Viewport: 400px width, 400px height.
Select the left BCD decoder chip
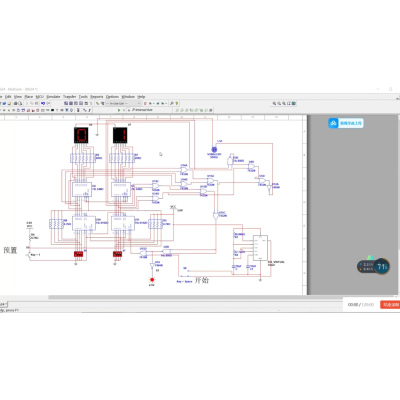(x=82, y=189)
